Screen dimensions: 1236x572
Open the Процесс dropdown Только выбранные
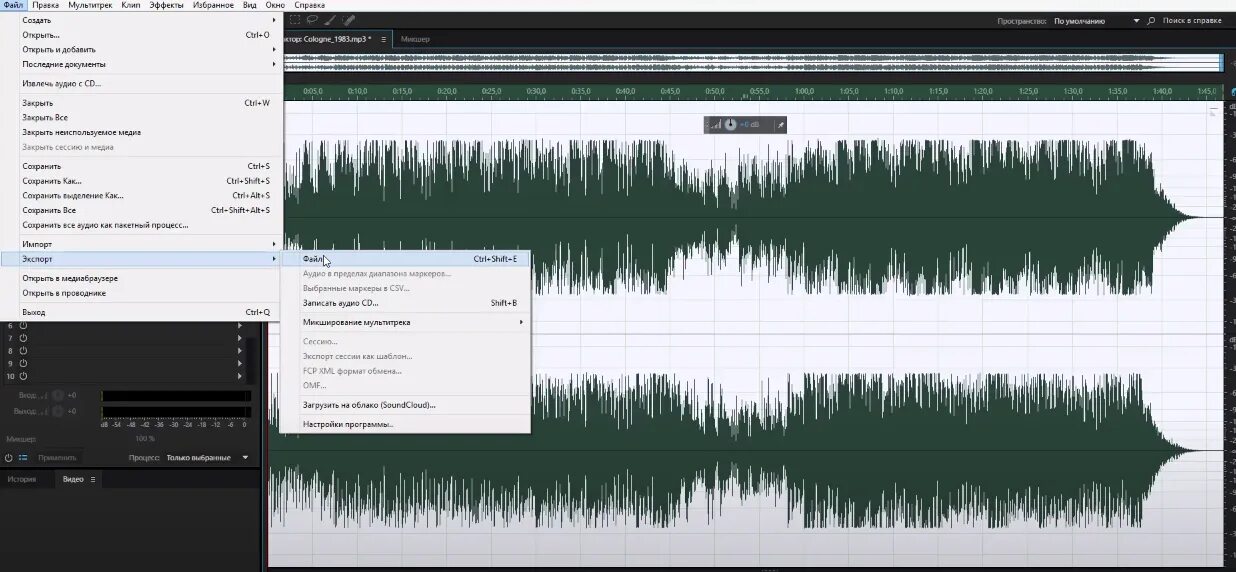click(x=207, y=457)
